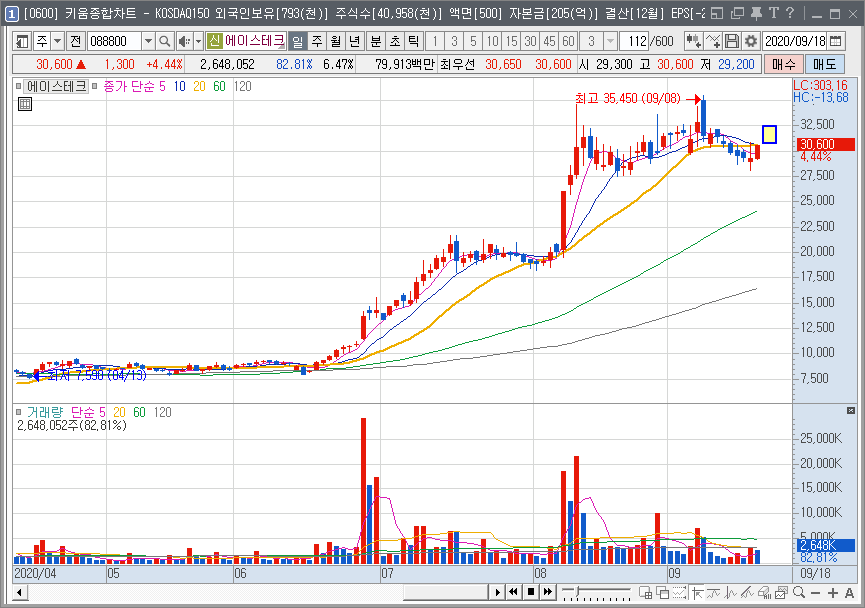Expand the stock code history dropdown
The width and height of the screenshot is (865, 608).
148,41
